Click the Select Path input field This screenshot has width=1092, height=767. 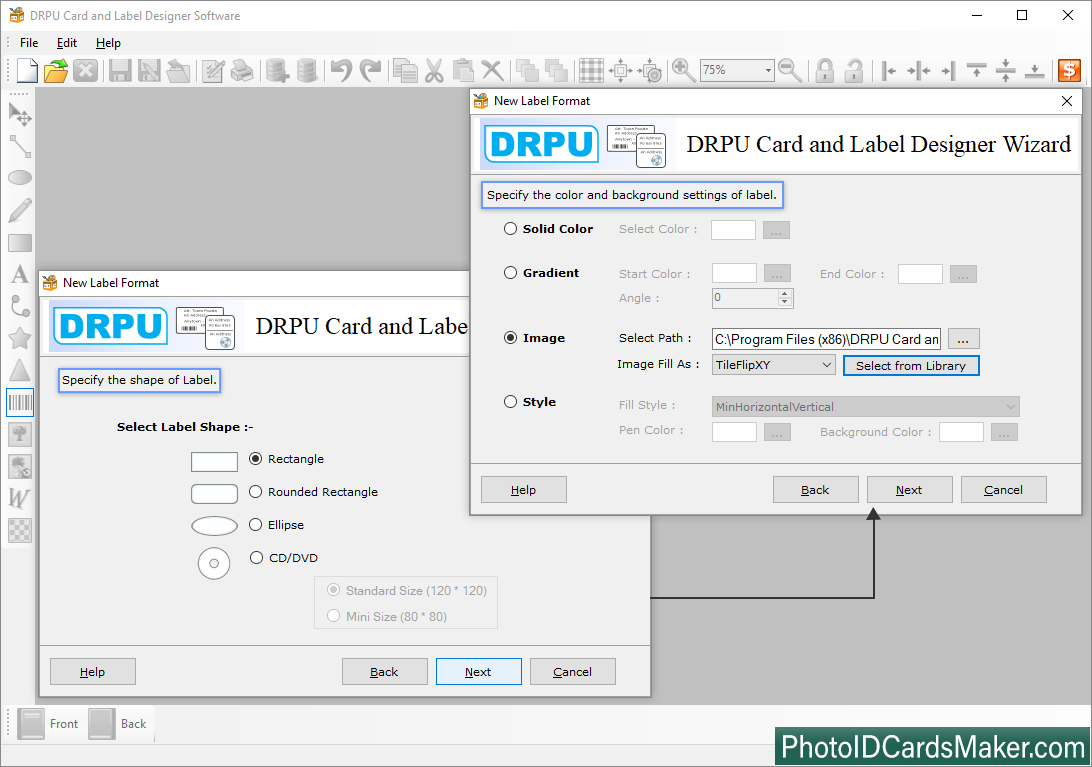[x=826, y=339]
